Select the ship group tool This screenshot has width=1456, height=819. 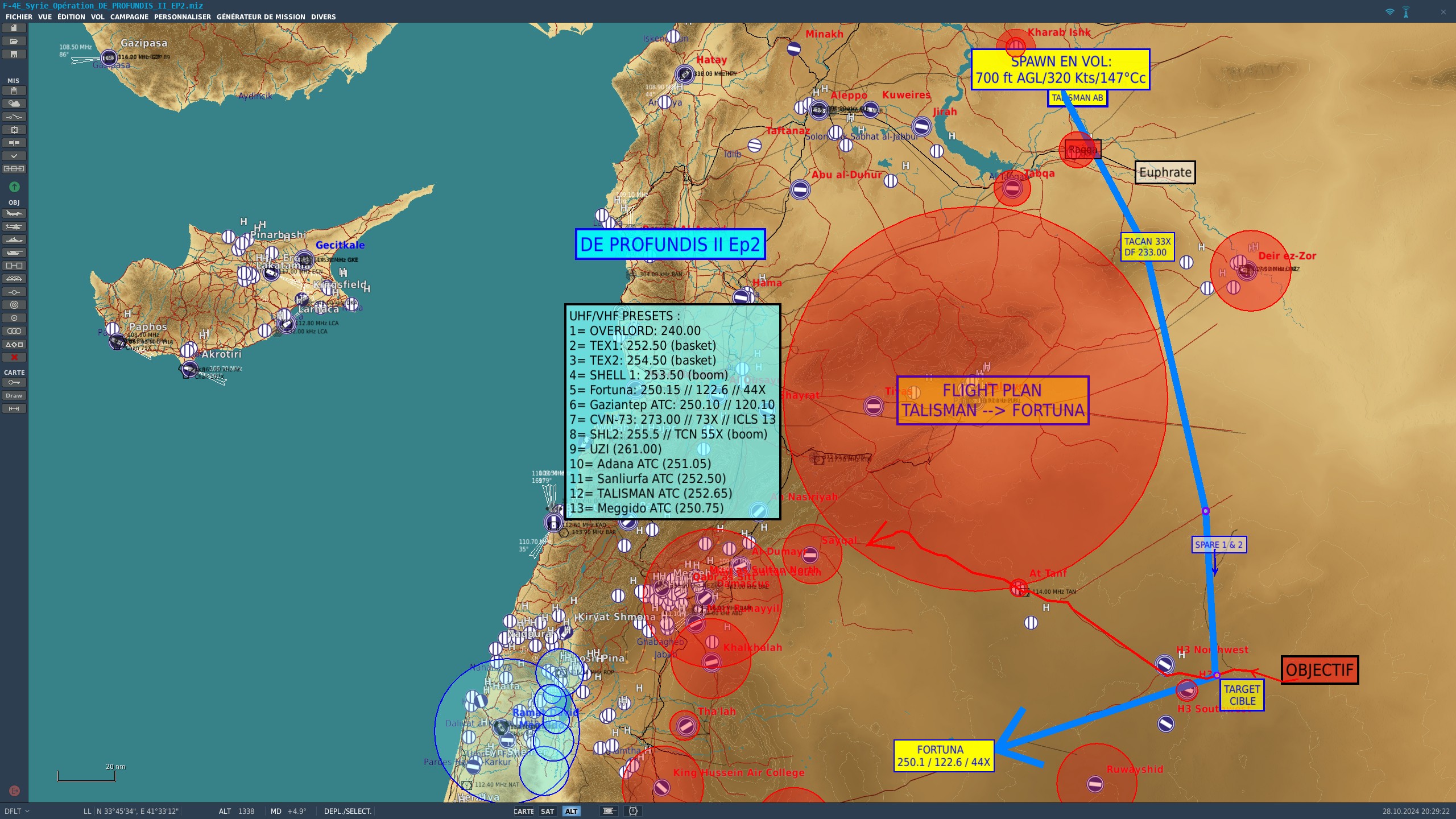point(14,240)
